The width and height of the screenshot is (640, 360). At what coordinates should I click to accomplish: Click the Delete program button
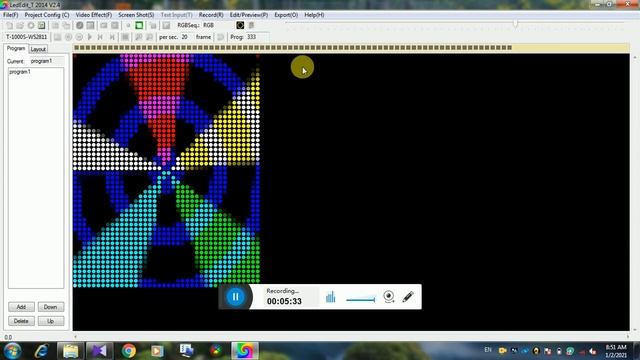click(x=21, y=321)
